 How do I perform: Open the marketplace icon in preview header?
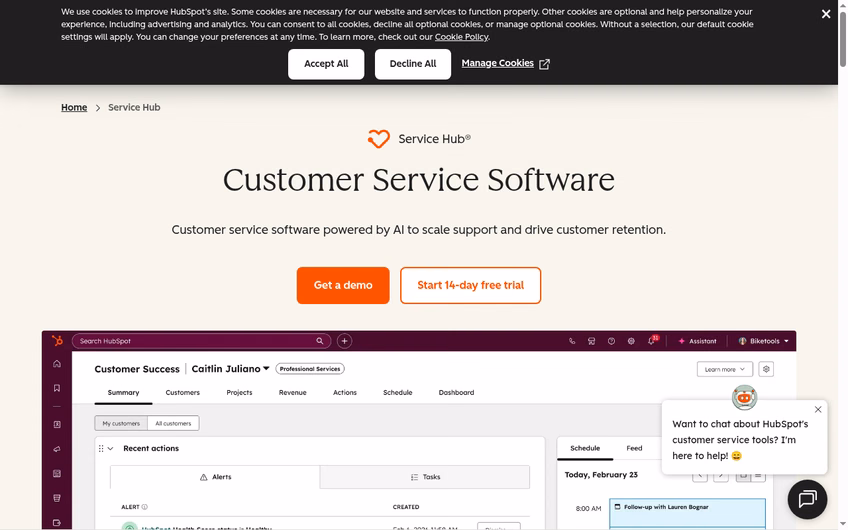click(x=592, y=341)
